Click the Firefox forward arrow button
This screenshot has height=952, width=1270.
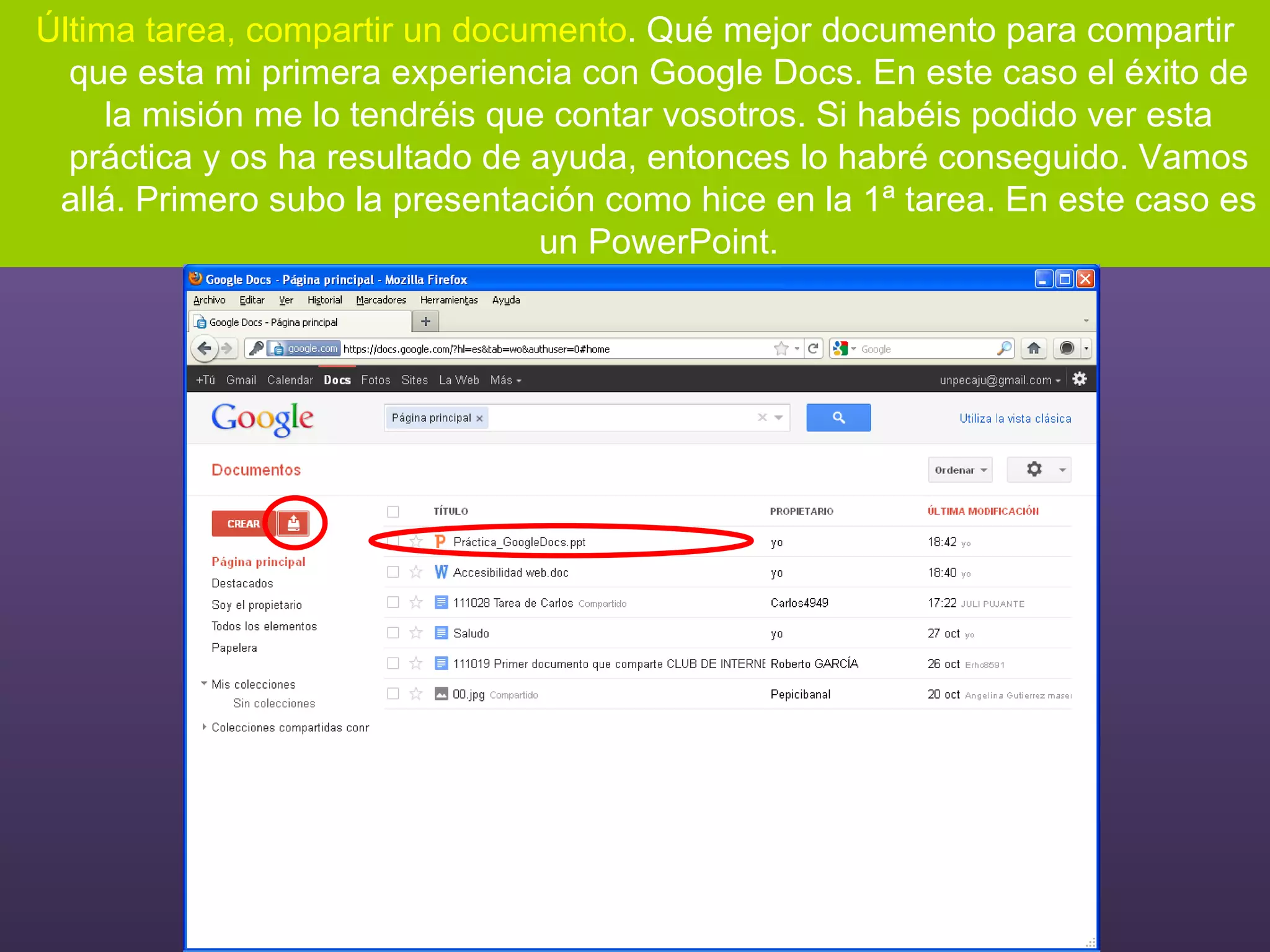(x=228, y=348)
